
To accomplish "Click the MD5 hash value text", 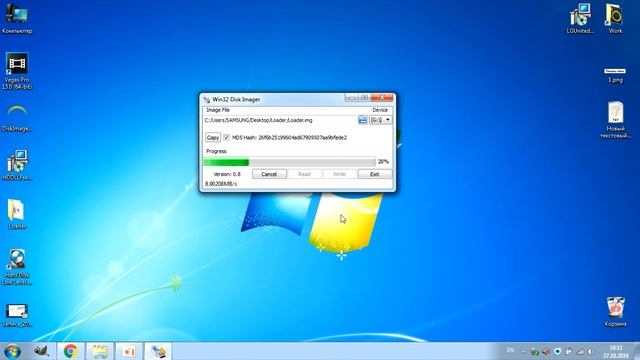I will [302, 138].
